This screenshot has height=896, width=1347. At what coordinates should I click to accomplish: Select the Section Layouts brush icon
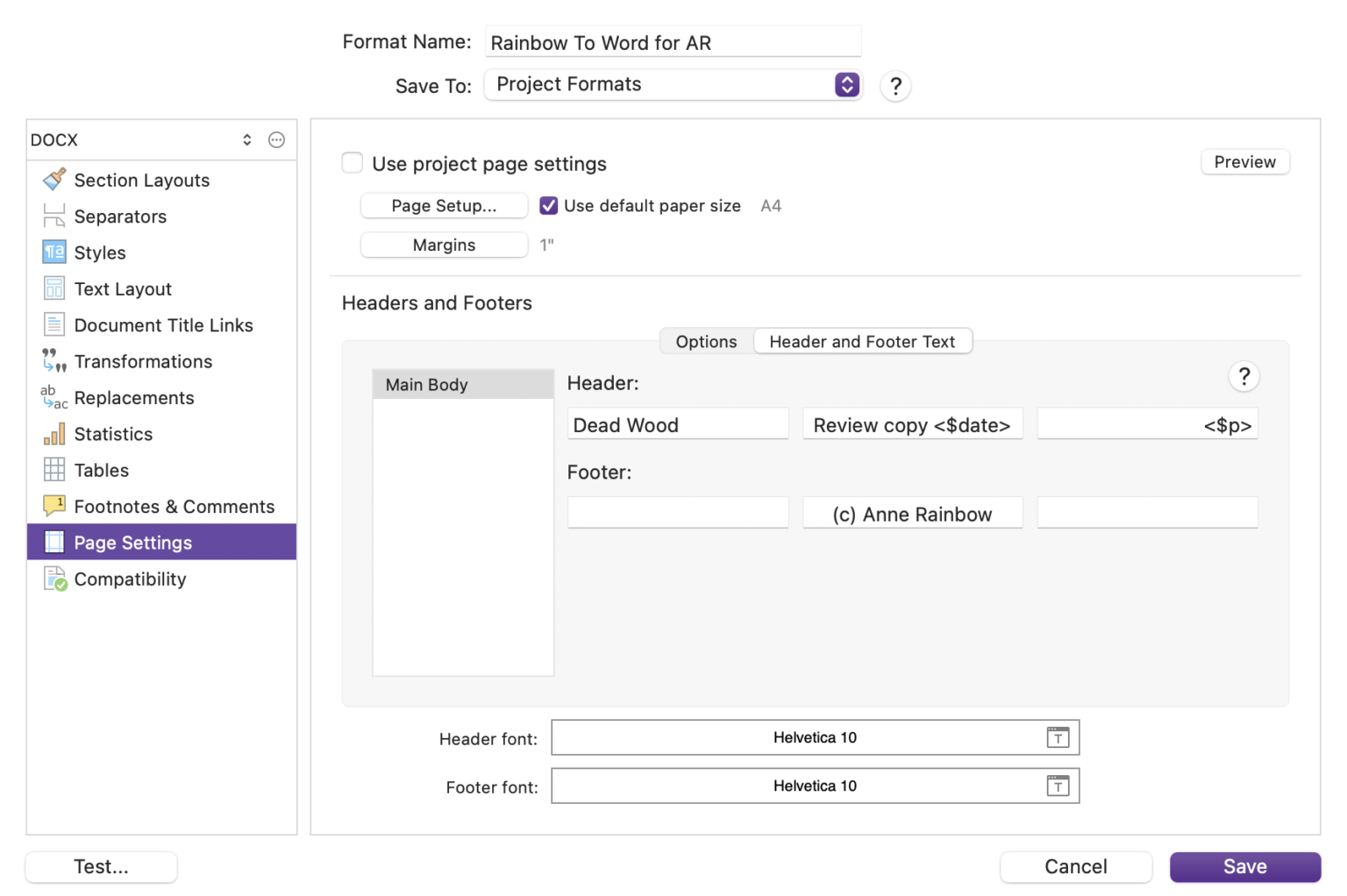click(53, 180)
